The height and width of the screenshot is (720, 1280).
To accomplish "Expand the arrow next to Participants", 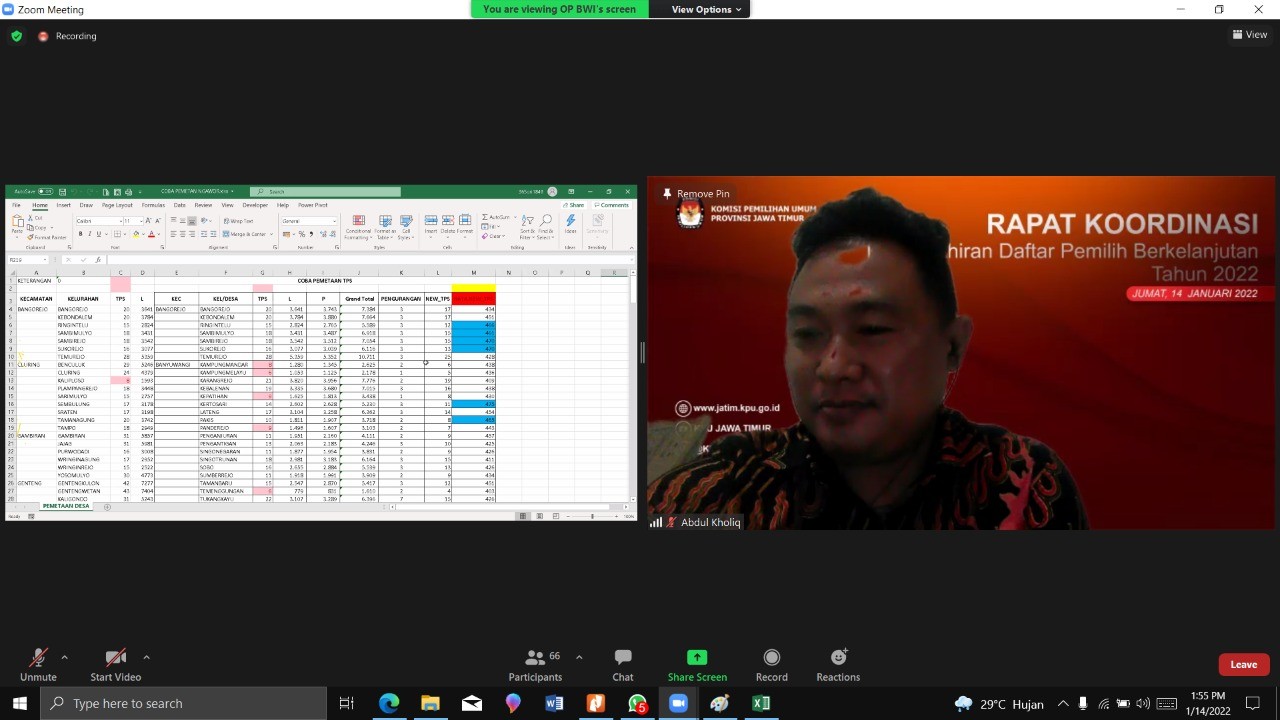I will [579, 657].
